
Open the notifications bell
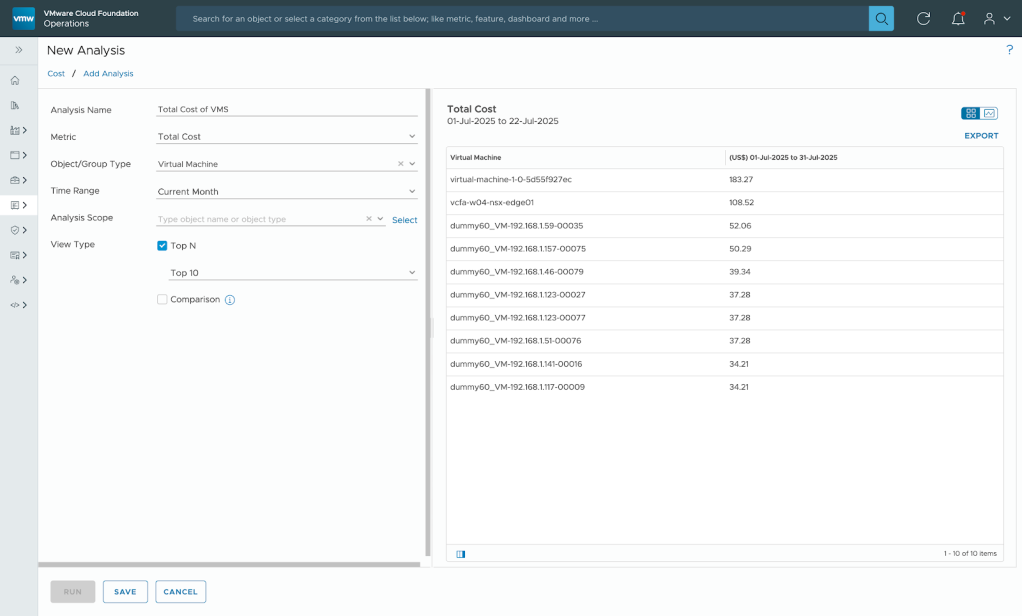click(958, 18)
